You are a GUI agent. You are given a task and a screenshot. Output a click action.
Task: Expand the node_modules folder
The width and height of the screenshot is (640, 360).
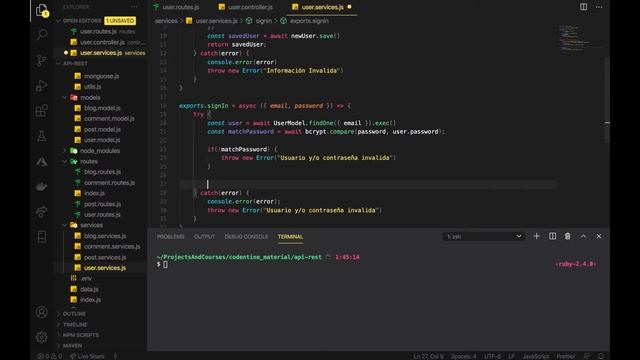[x=100, y=151]
